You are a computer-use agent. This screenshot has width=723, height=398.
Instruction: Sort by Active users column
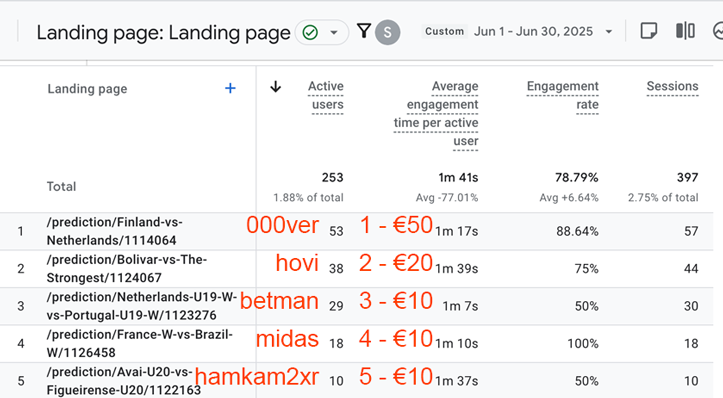point(326,95)
